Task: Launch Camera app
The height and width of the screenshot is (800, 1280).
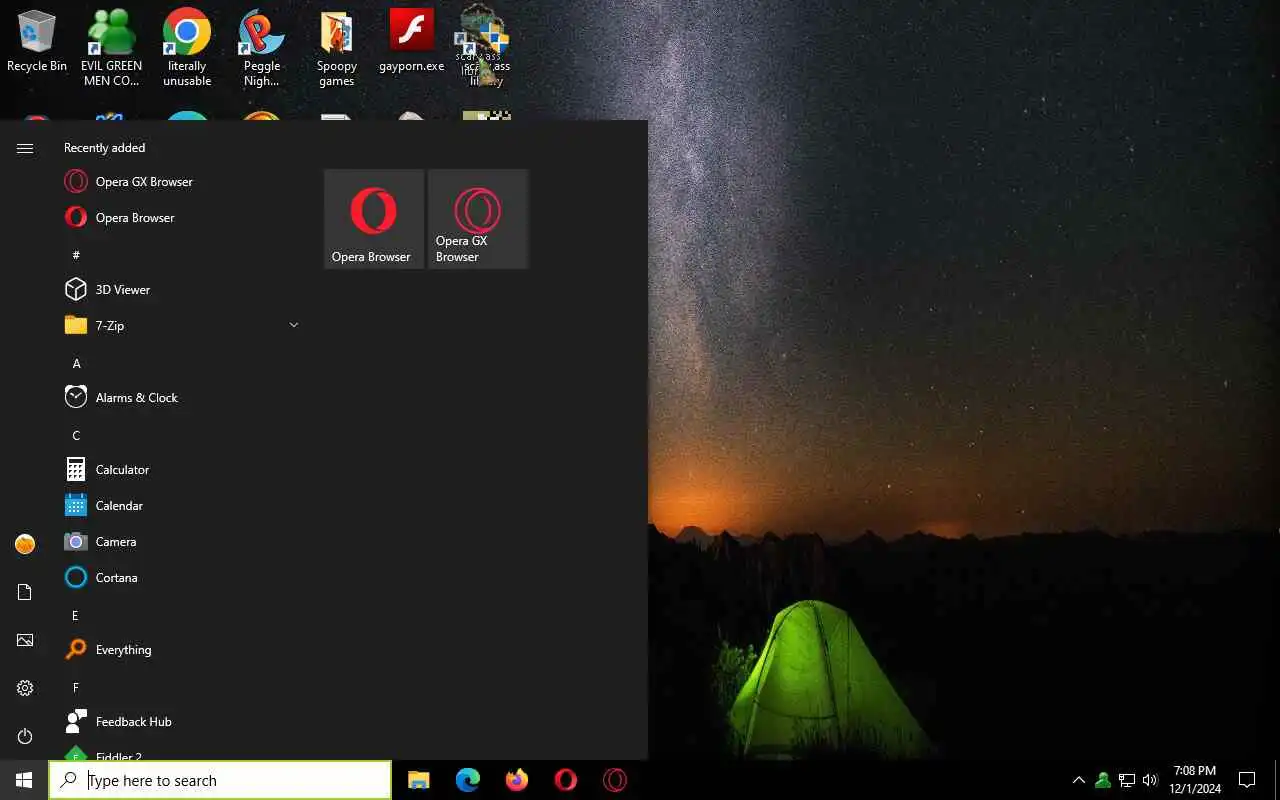Action: [x=180, y=542]
